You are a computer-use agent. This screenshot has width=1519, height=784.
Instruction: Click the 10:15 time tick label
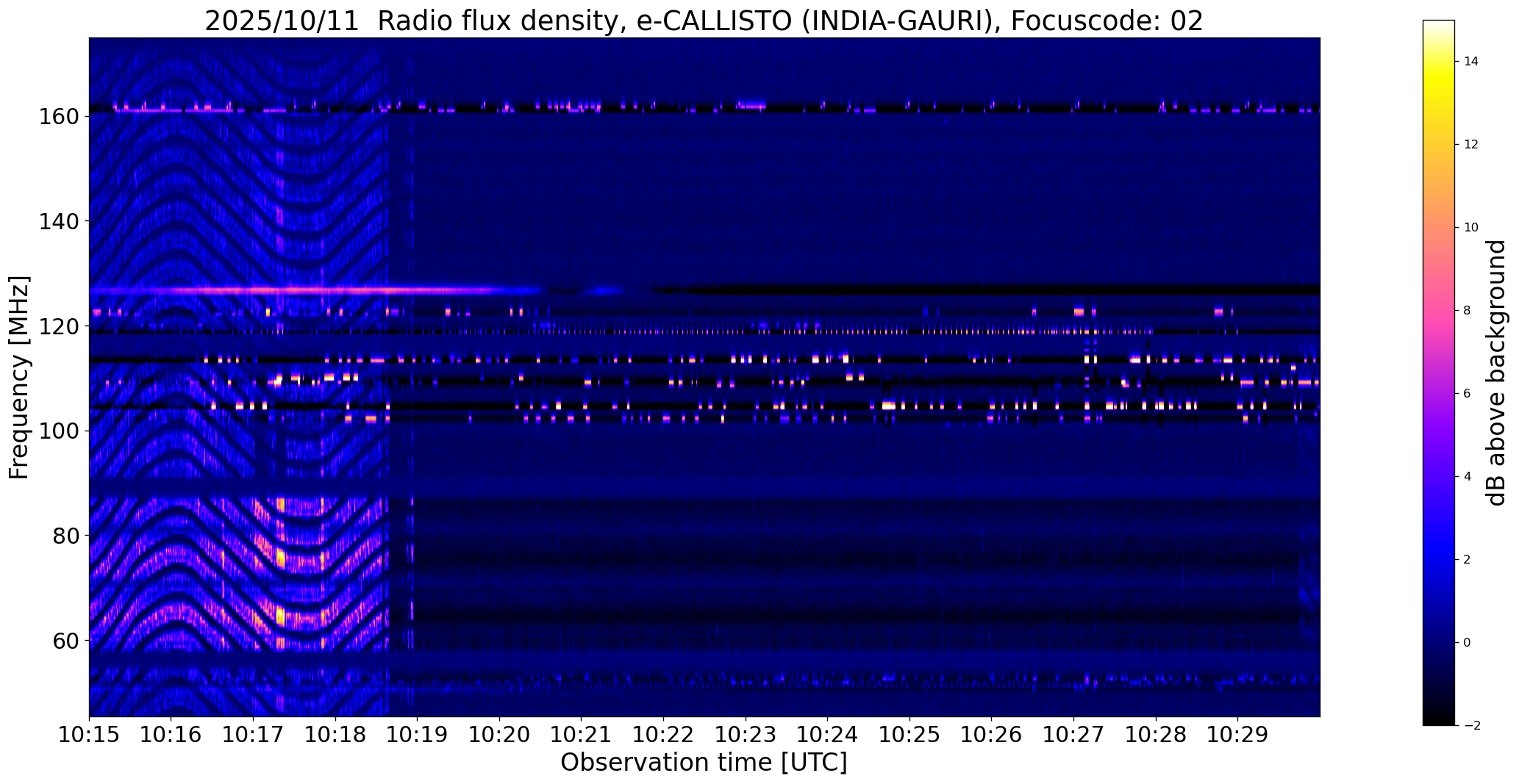coord(89,735)
